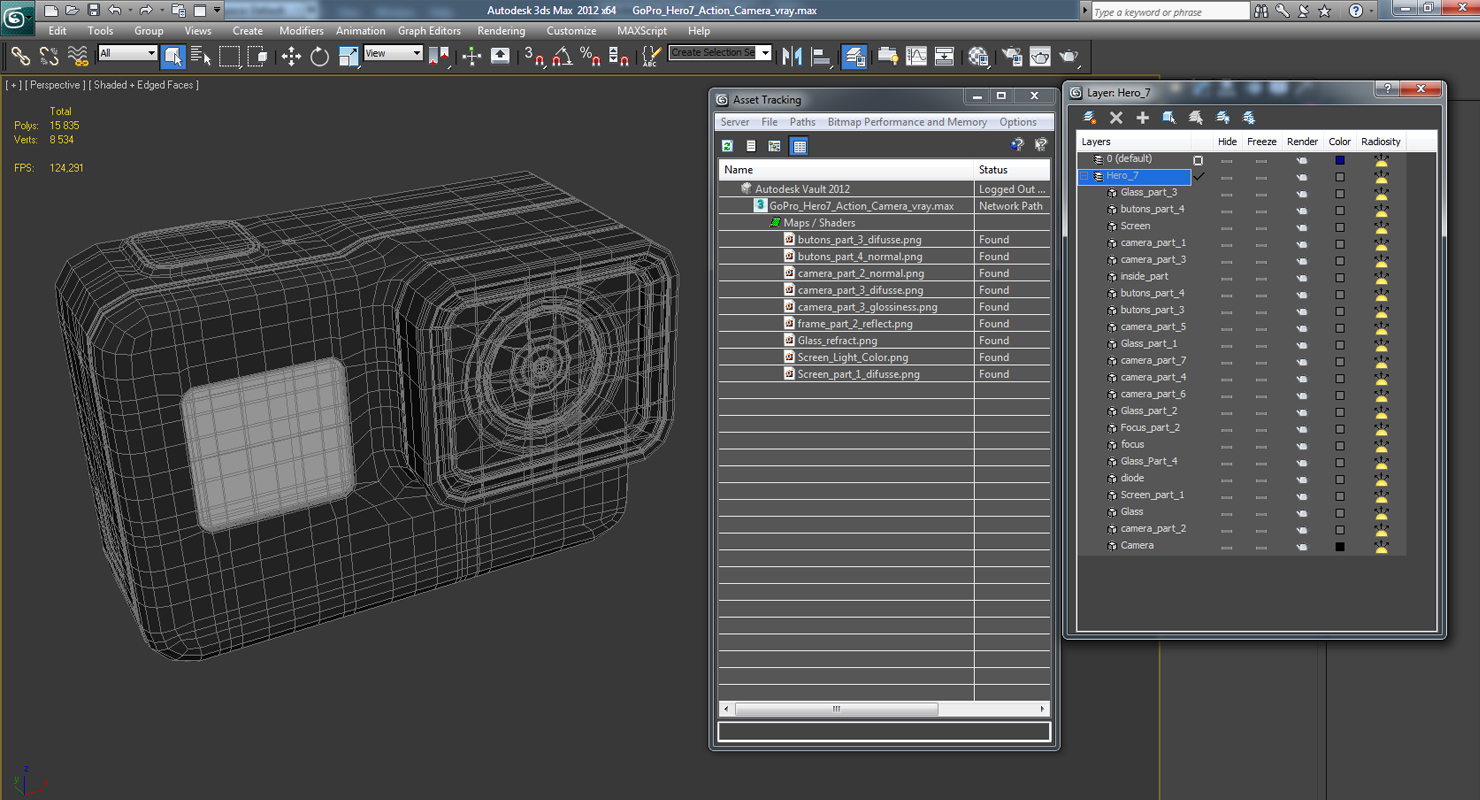Viewport: 1480px width, 800px height.
Task: Open the Paths menu in Asset Tracking
Action: tap(802, 122)
